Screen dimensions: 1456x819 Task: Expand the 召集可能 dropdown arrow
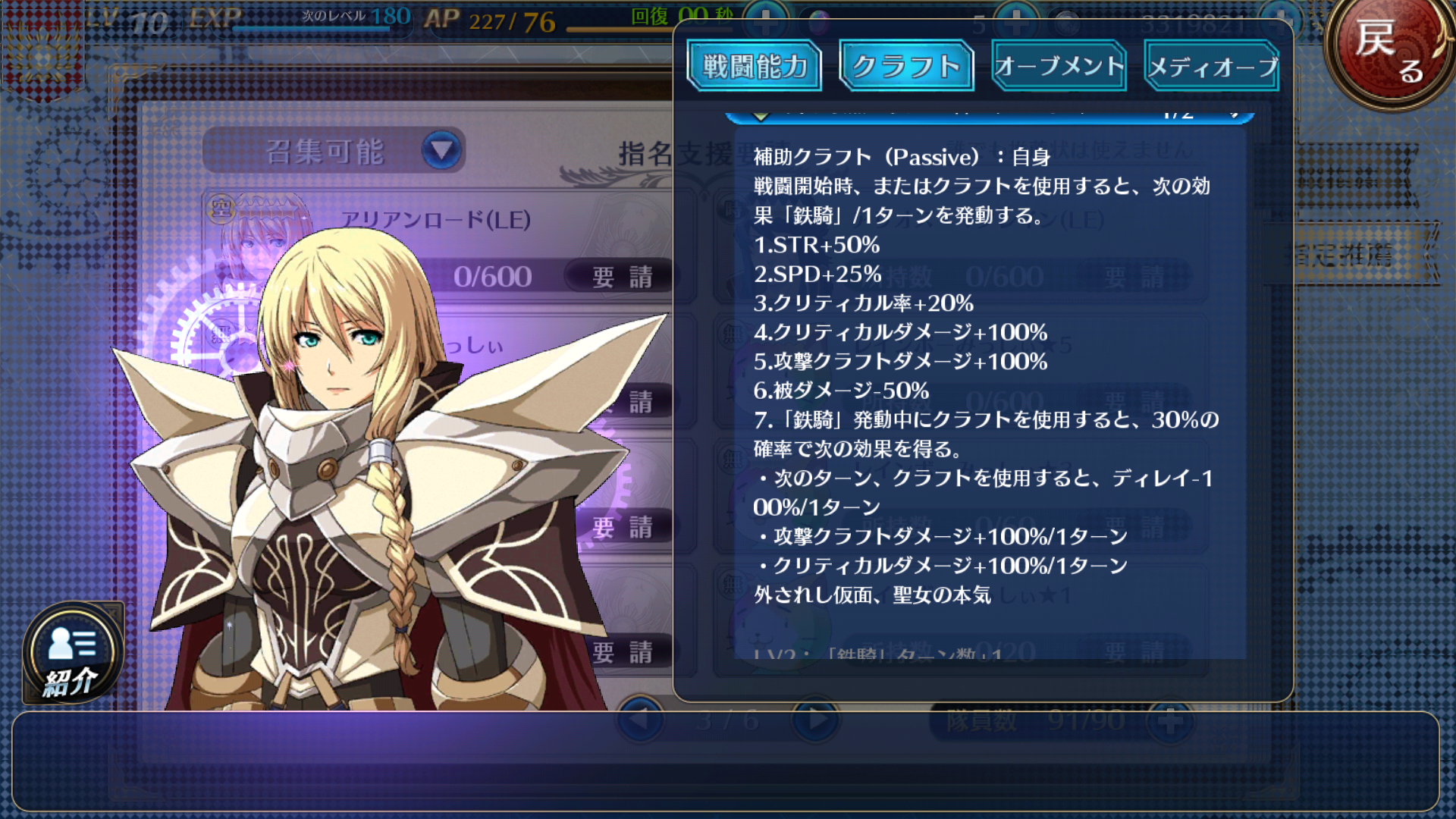[441, 149]
